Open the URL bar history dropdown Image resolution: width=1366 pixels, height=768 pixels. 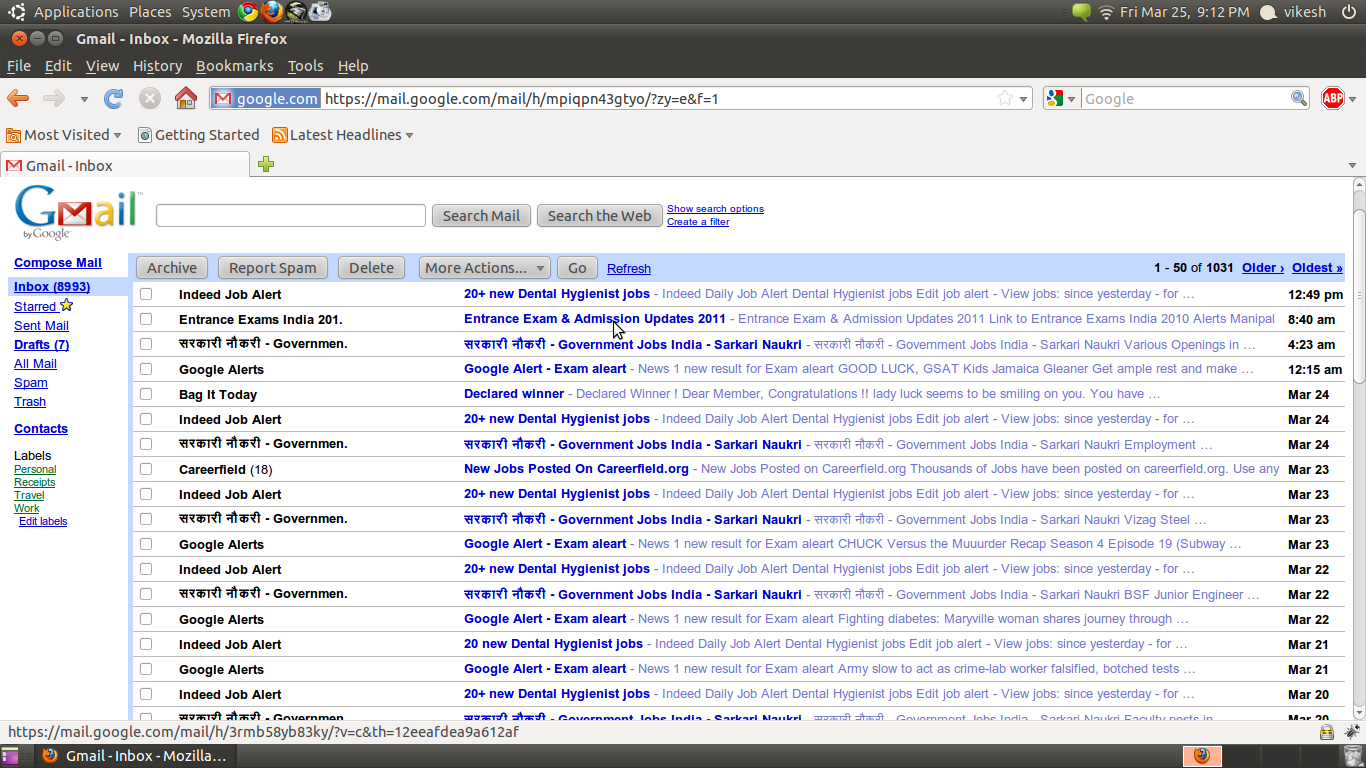pos(1023,99)
